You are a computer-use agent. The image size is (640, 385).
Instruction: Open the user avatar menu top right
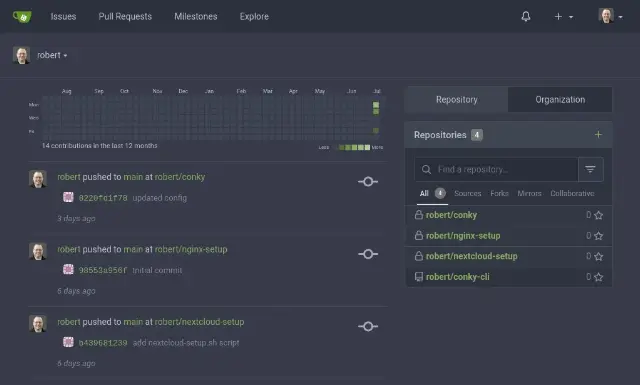tap(610, 16)
